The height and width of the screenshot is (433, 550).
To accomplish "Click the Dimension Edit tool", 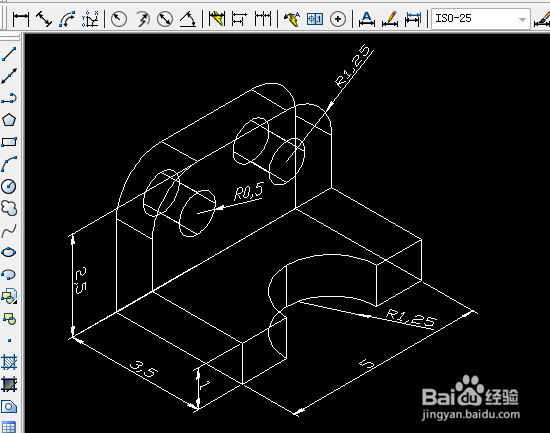I will (x=367, y=19).
